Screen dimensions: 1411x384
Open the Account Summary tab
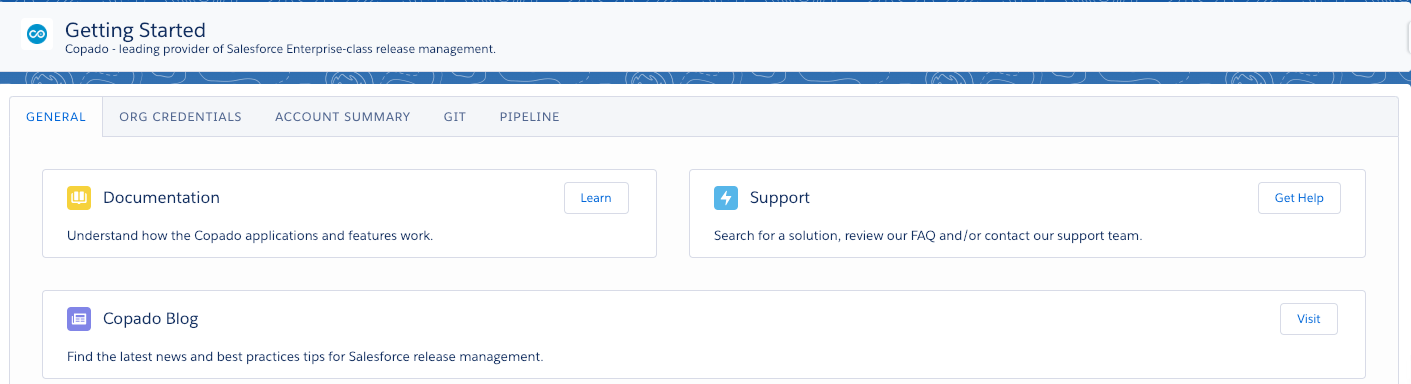(343, 117)
